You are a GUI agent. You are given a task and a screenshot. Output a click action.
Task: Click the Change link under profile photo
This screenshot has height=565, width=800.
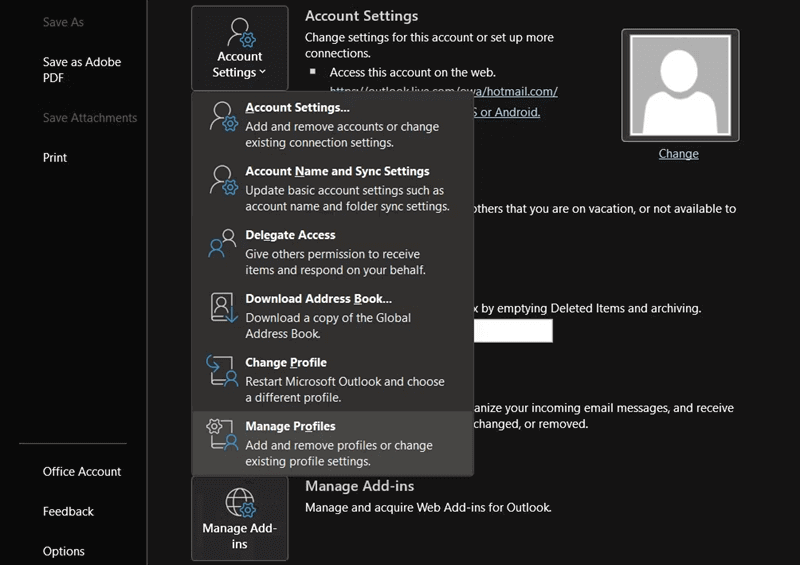click(x=678, y=154)
